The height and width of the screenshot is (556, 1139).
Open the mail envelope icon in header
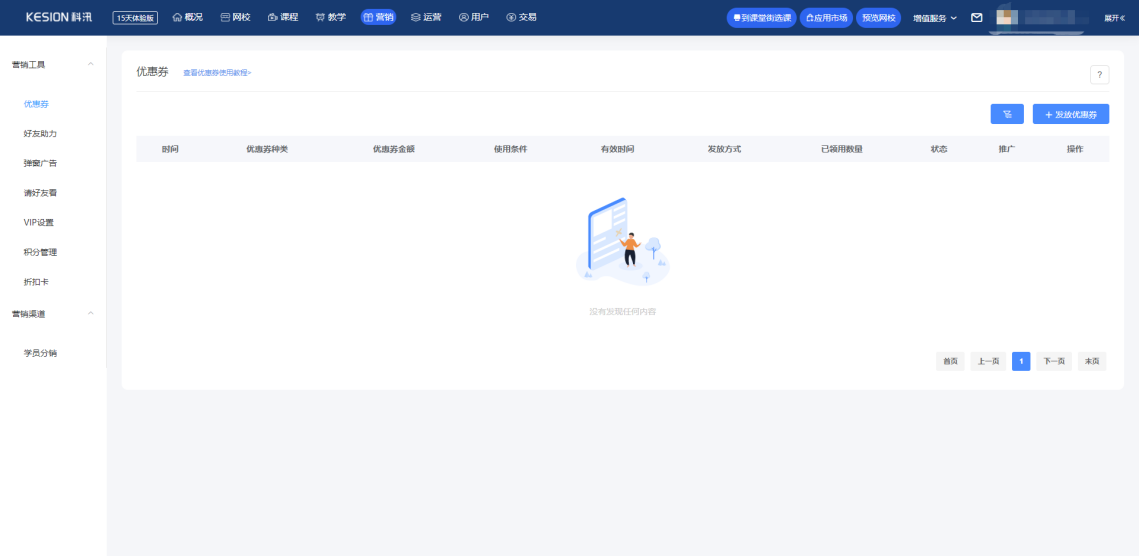tap(977, 18)
